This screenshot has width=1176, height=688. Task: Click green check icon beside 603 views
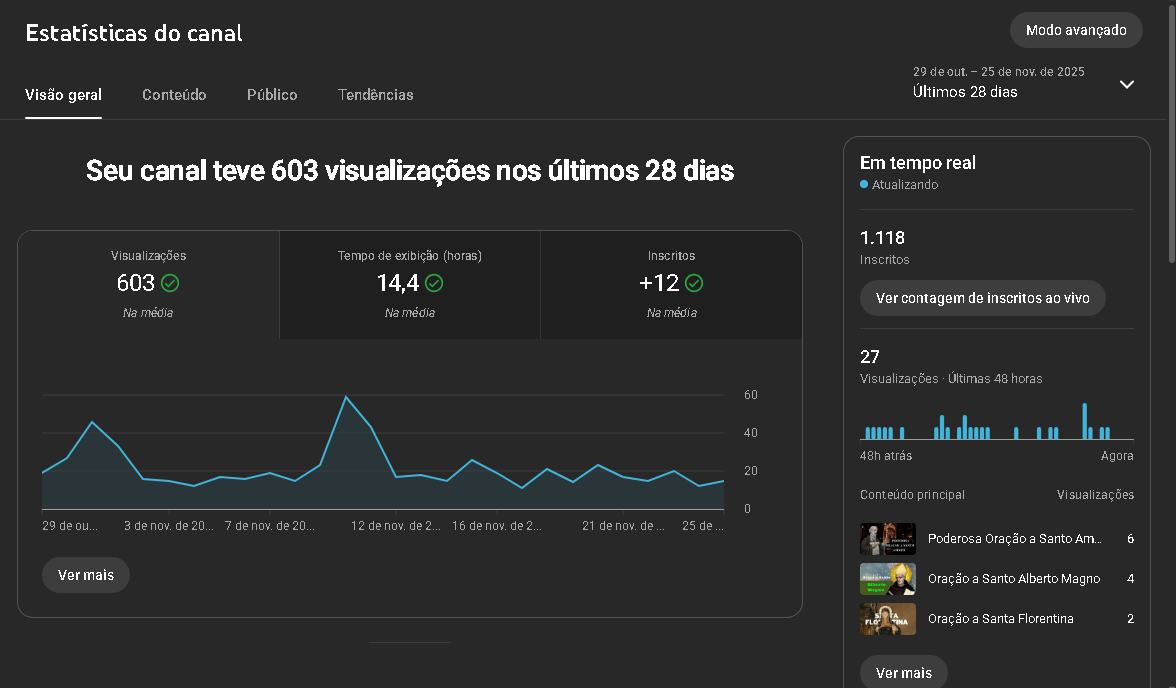(170, 283)
